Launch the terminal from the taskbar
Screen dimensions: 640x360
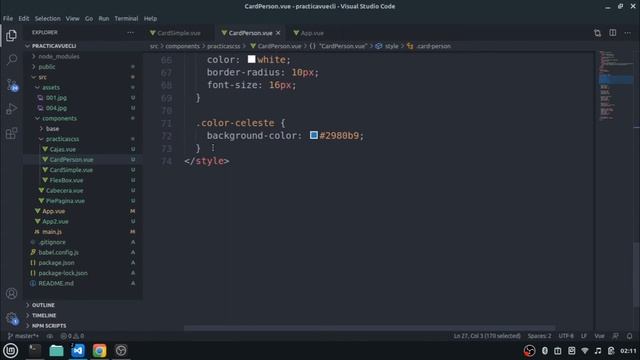[35, 351]
